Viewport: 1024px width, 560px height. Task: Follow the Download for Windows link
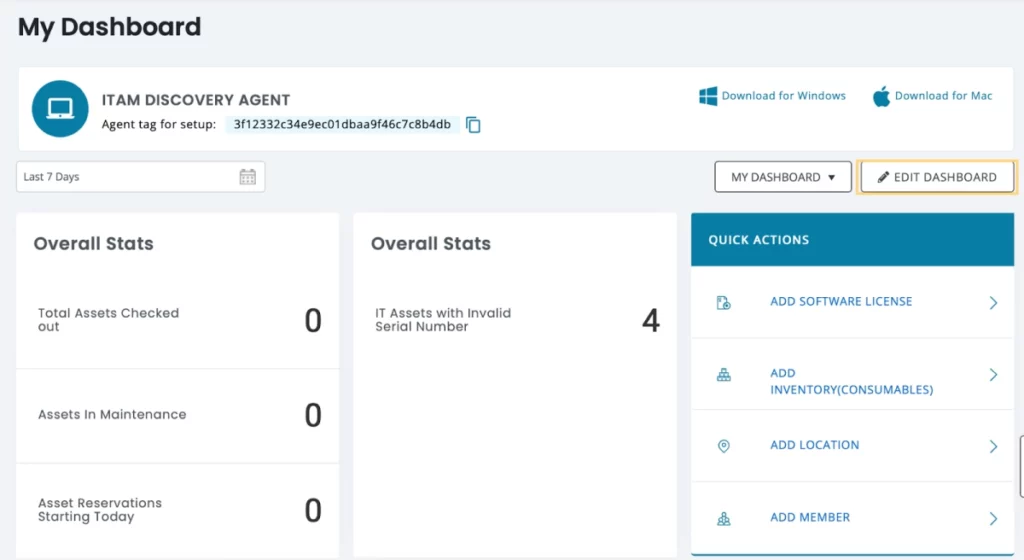coord(783,96)
